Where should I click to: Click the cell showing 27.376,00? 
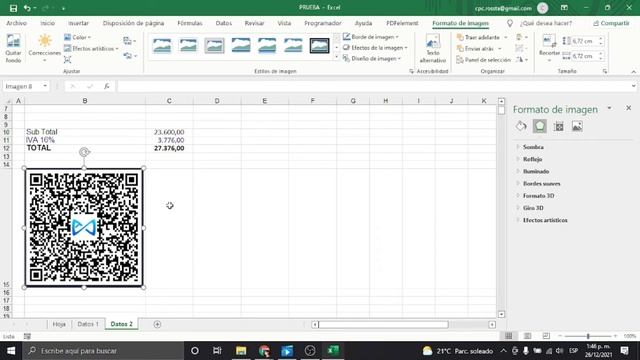pos(169,148)
